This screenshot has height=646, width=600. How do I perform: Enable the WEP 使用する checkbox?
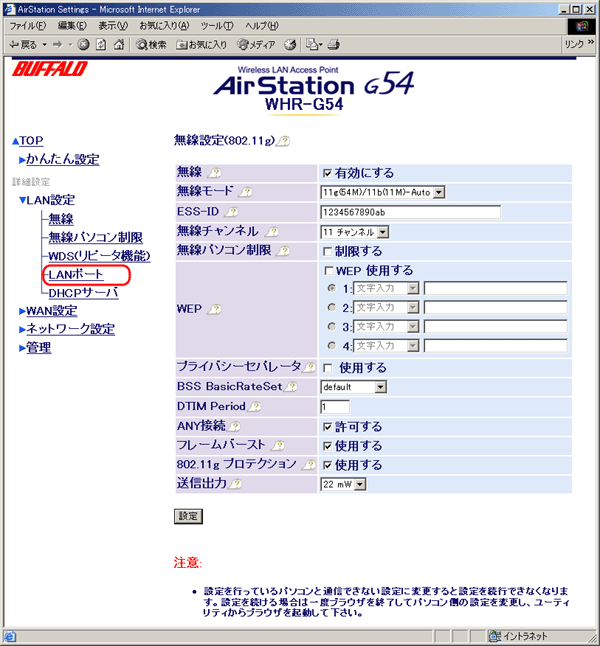[x=329, y=271]
